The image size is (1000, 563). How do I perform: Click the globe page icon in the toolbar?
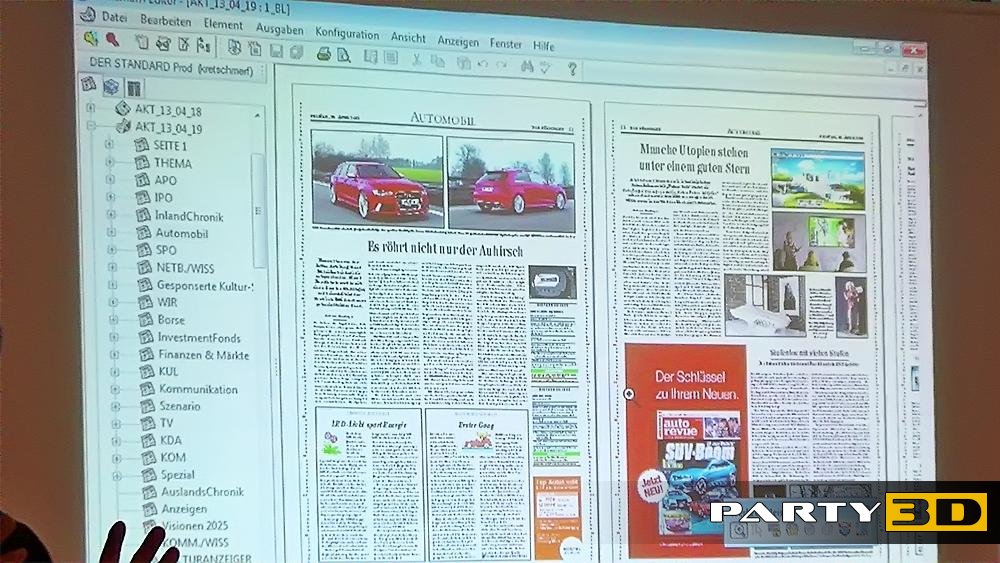click(235, 48)
